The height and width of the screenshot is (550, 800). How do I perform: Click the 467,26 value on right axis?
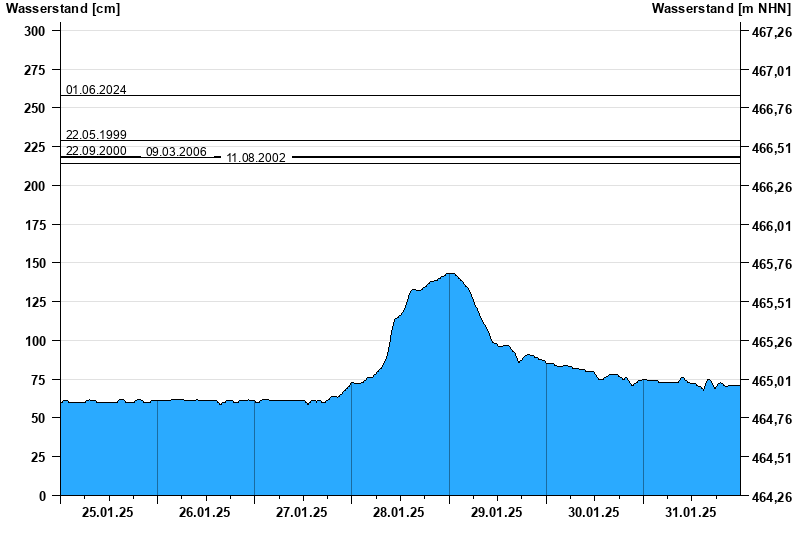pos(771,33)
